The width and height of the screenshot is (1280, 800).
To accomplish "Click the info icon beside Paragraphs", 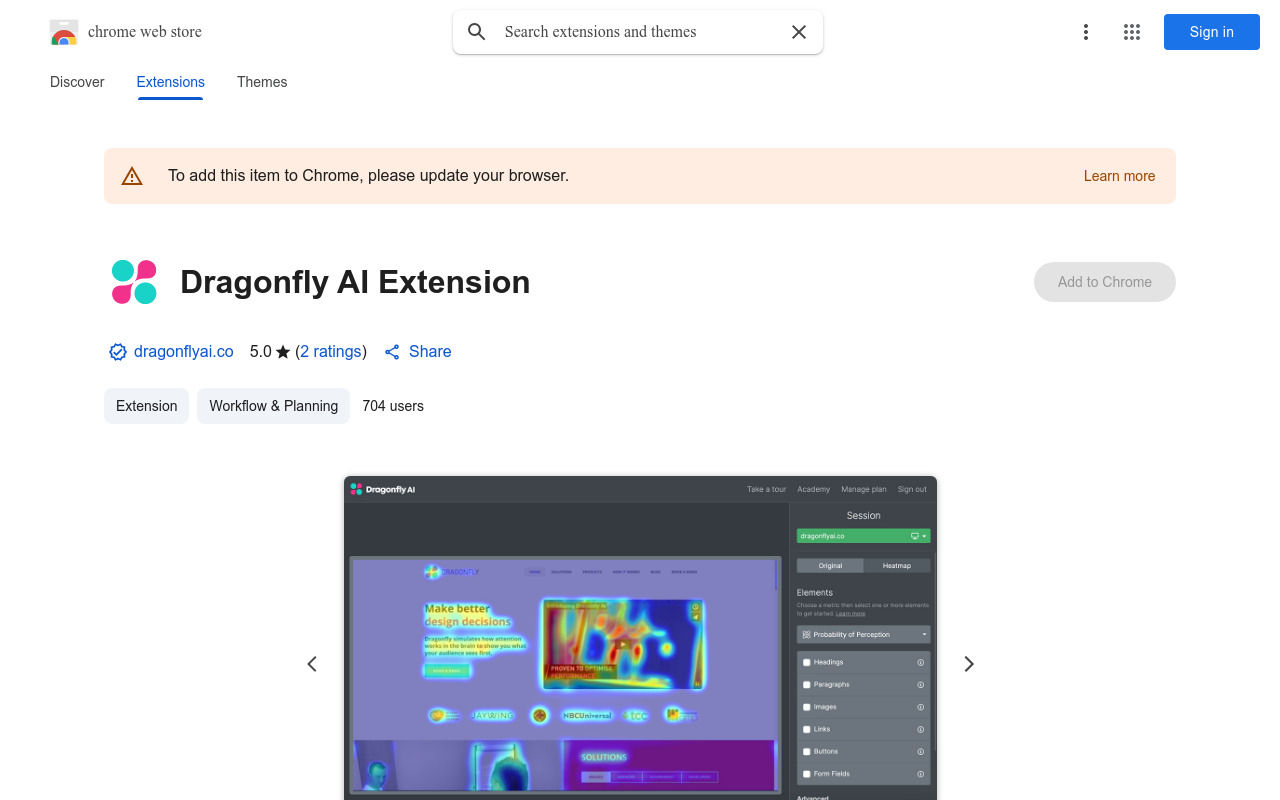I will (x=921, y=685).
